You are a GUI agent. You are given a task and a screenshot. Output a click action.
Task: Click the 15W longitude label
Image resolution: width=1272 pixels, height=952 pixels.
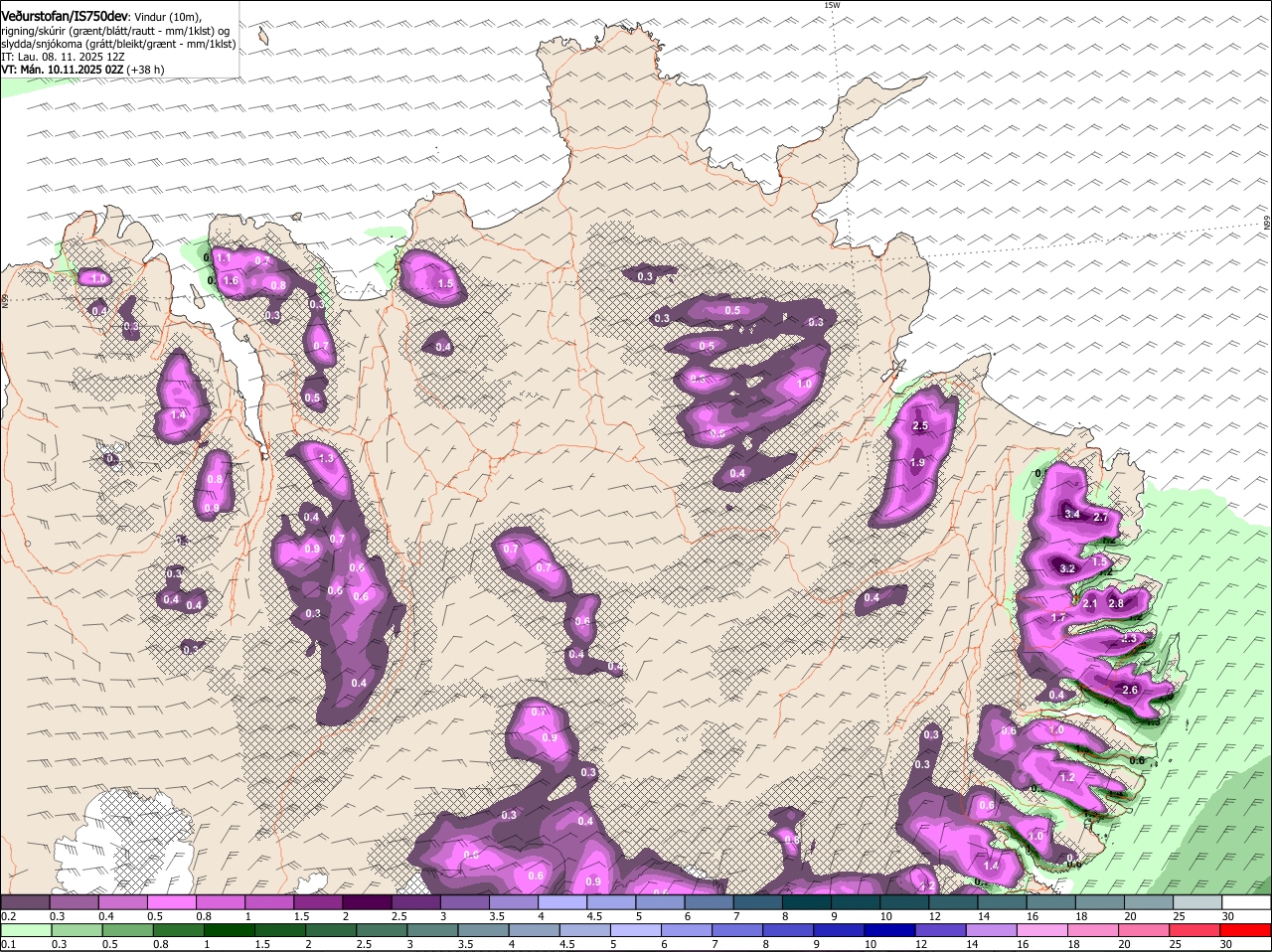click(832, 5)
